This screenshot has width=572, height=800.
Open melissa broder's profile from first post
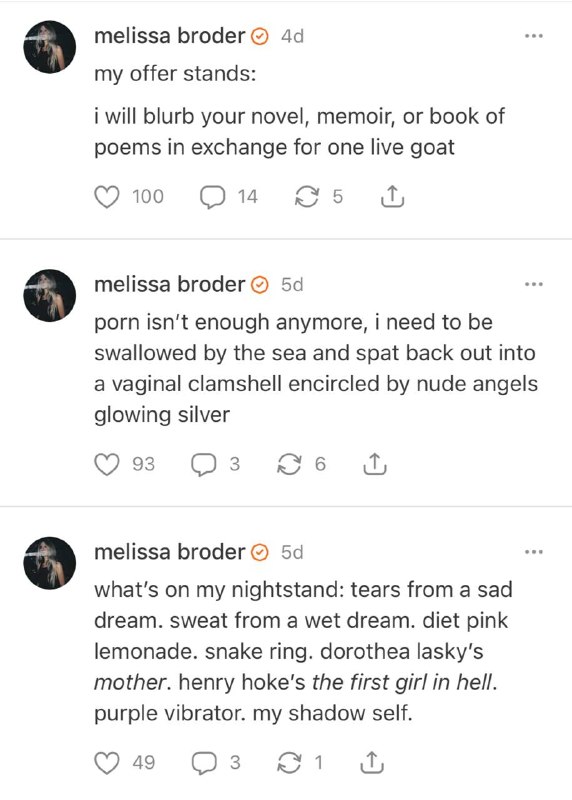point(170,36)
